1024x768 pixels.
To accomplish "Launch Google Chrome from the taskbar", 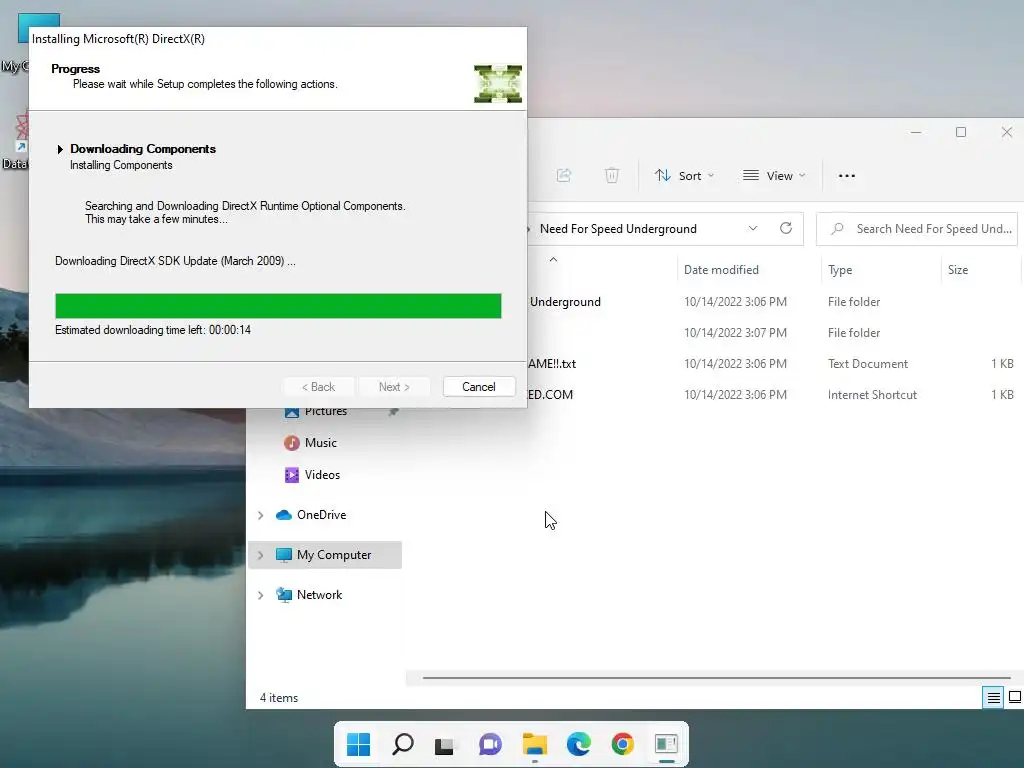I will point(622,744).
